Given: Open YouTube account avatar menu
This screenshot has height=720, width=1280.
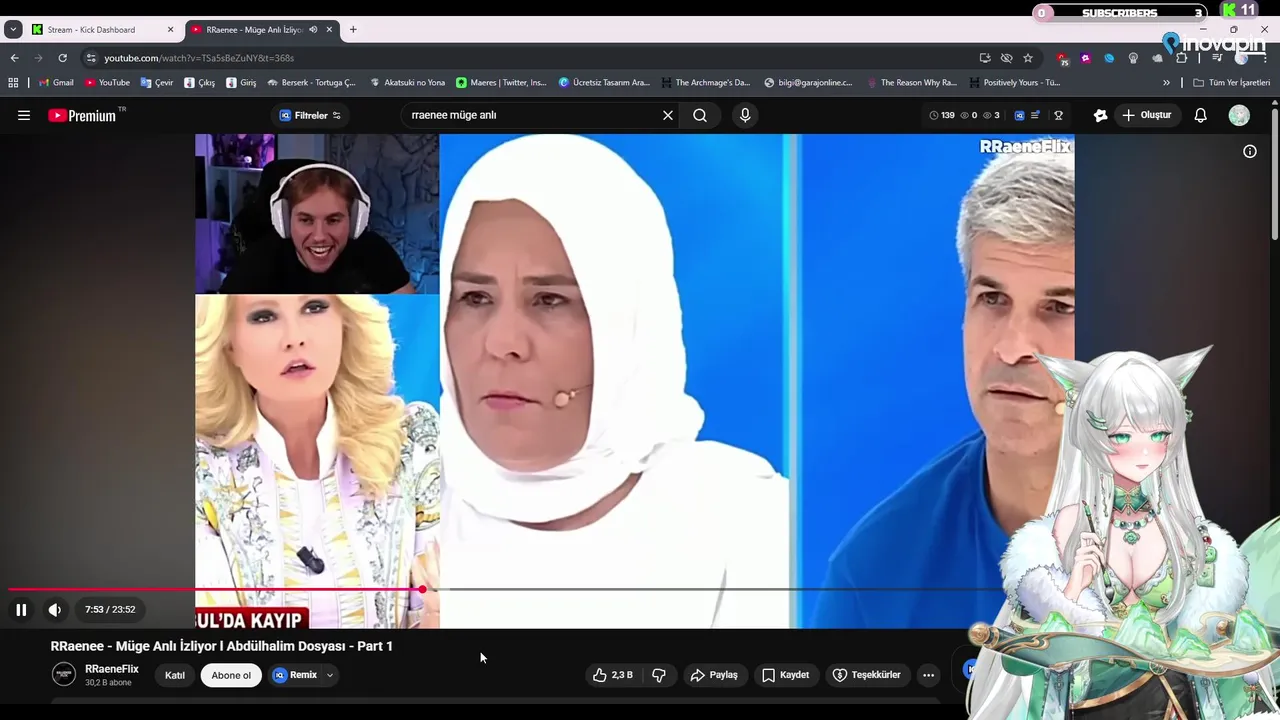Looking at the screenshot, I should [1239, 115].
